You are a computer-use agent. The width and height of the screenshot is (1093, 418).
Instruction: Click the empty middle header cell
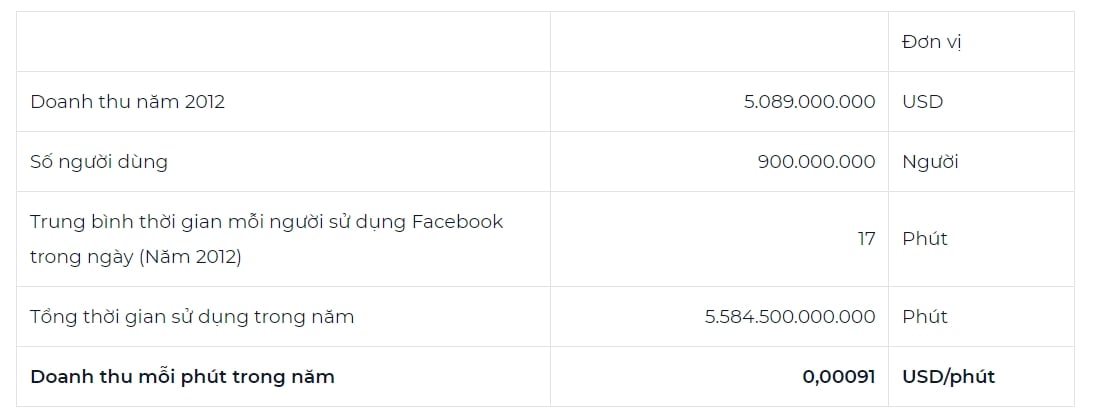[719, 42]
